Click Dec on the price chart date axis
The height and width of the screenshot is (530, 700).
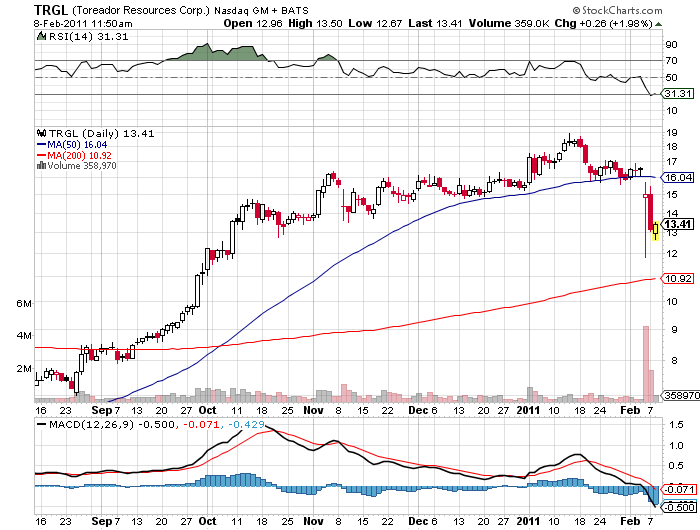click(x=418, y=410)
